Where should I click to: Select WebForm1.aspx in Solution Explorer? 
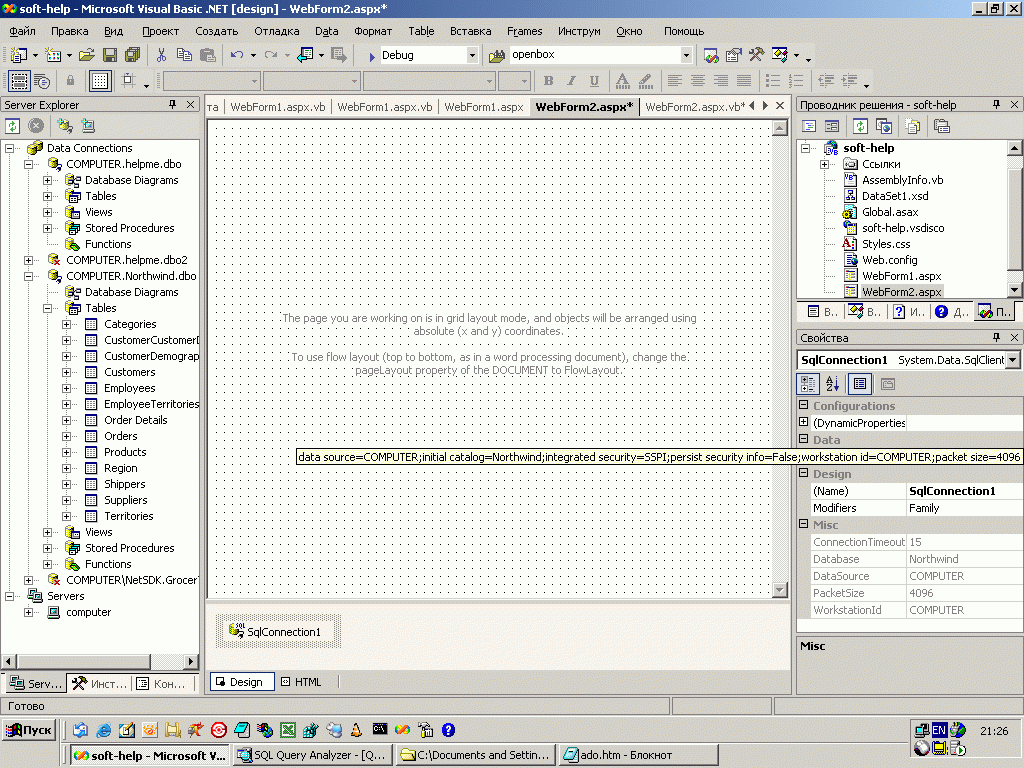click(x=901, y=276)
